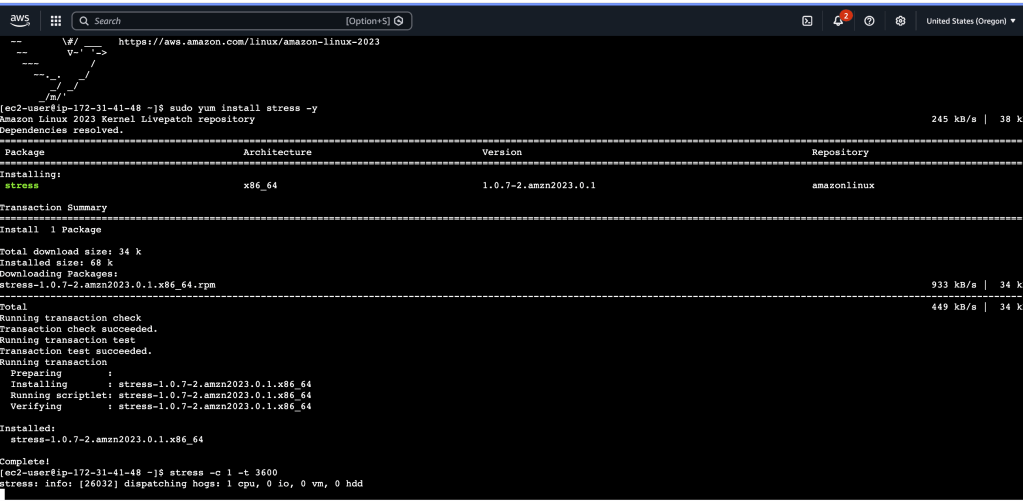The height and width of the screenshot is (501, 1023).
Task: Click the Option+S shortcut hint
Action: pos(368,21)
